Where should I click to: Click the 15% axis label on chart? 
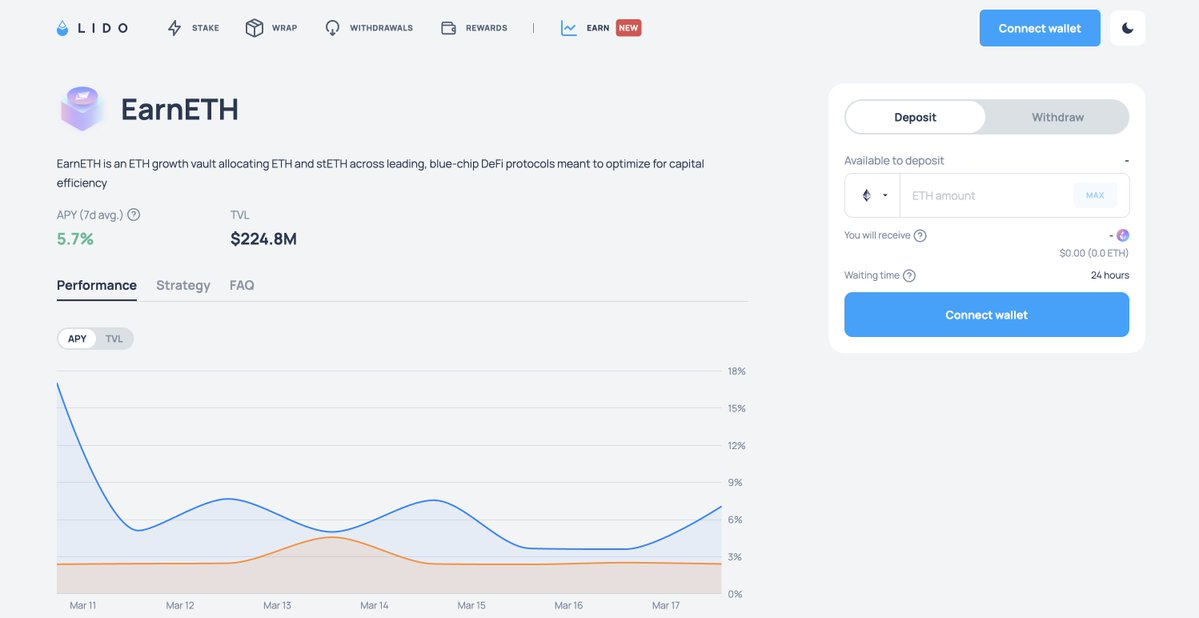click(736, 408)
